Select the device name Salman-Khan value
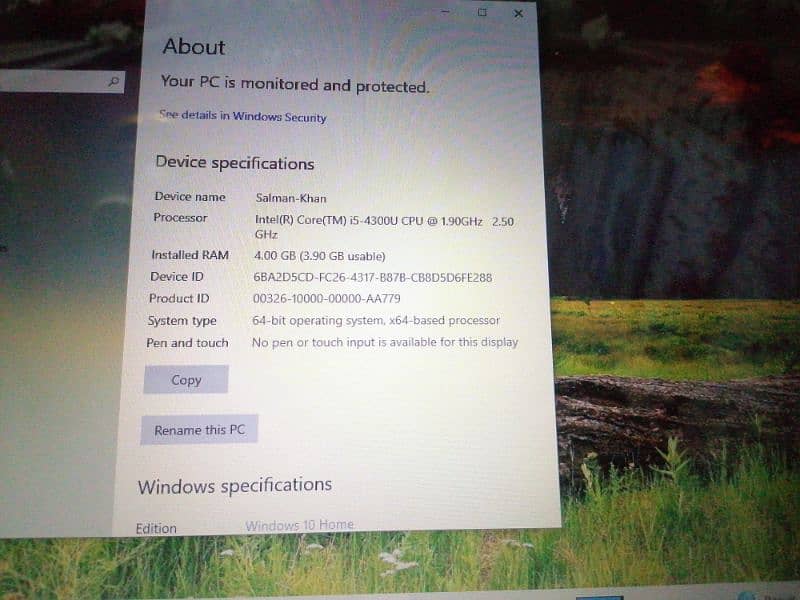 [291, 198]
